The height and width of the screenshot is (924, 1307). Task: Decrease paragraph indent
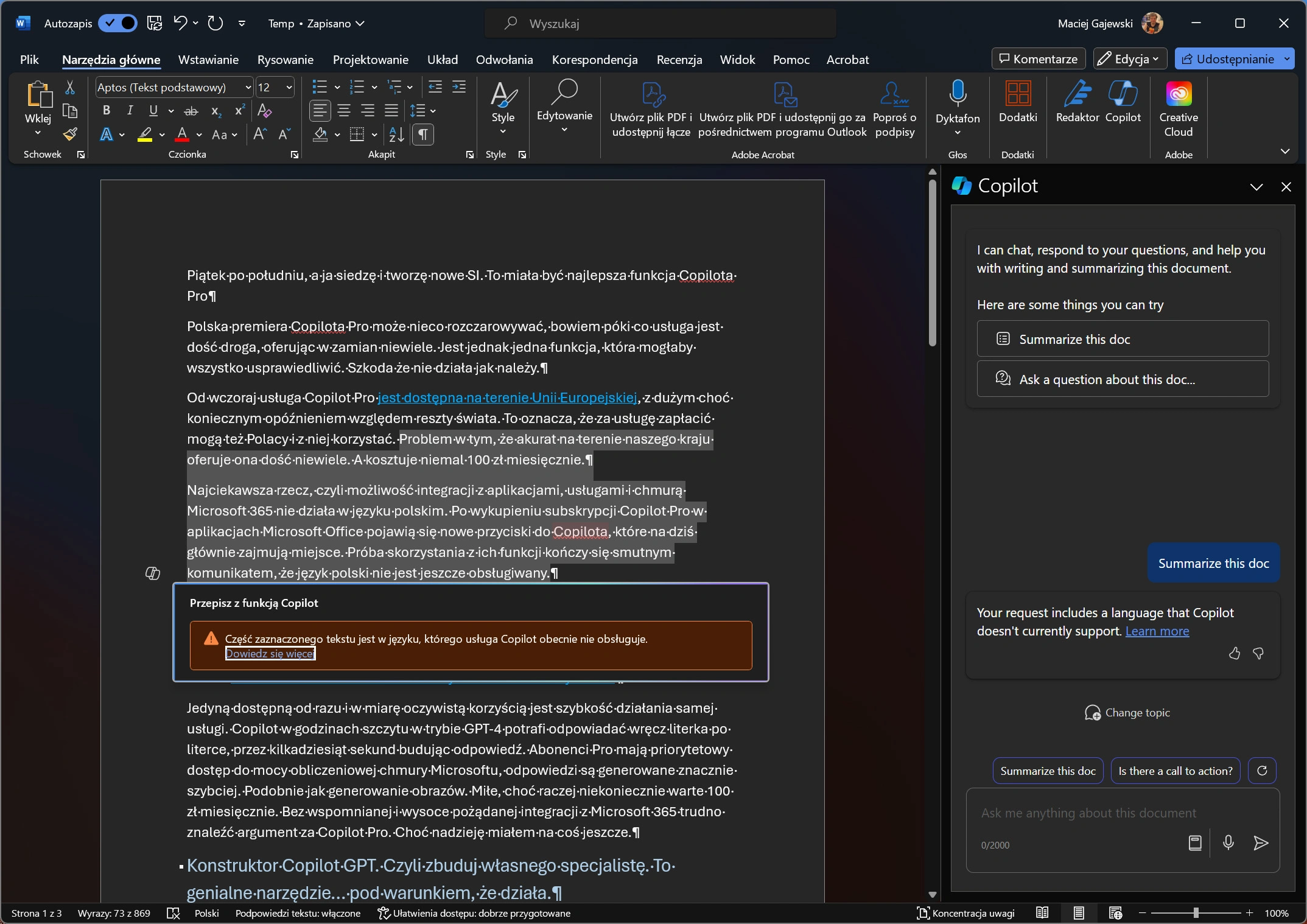coord(435,88)
